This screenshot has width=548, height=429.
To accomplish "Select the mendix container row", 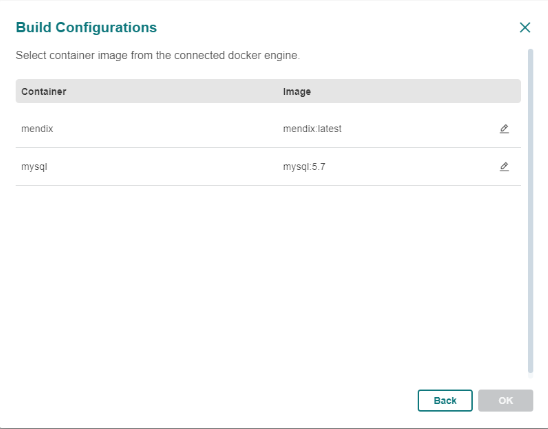I will click(x=268, y=129).
